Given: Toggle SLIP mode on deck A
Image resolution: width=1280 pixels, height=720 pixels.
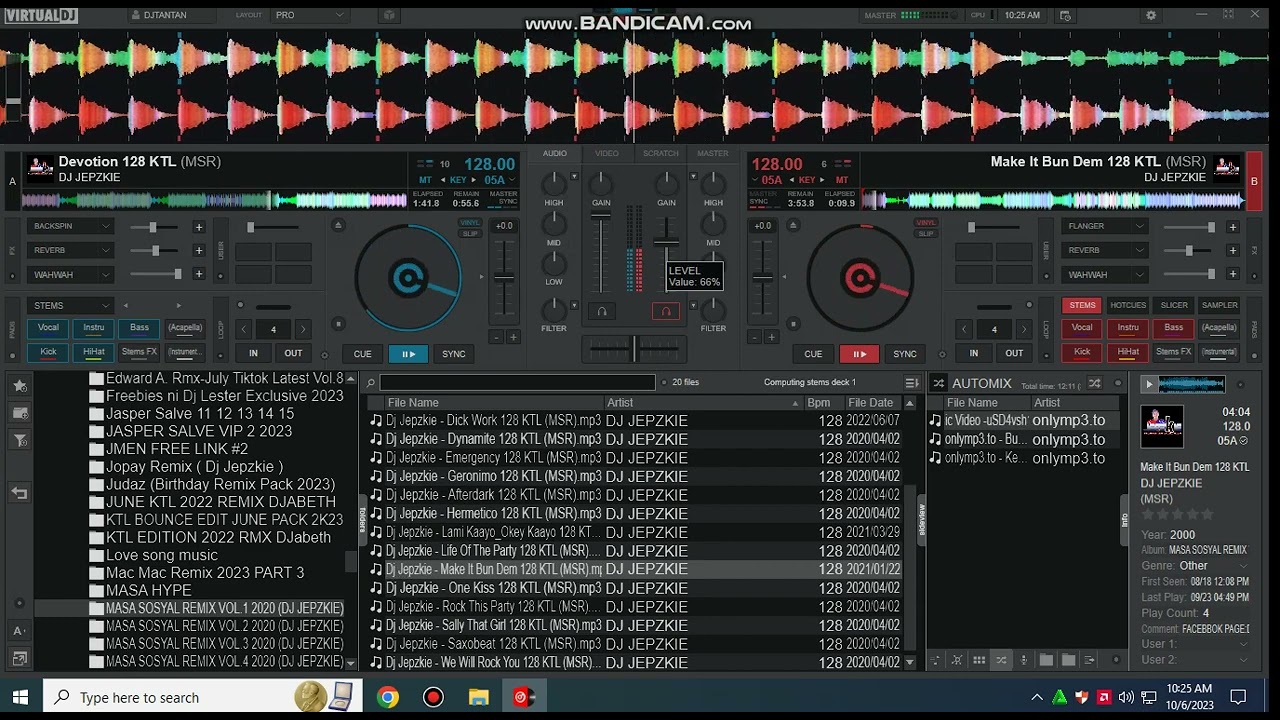Looking at the screenshot, I should click(x=469, y=233).
